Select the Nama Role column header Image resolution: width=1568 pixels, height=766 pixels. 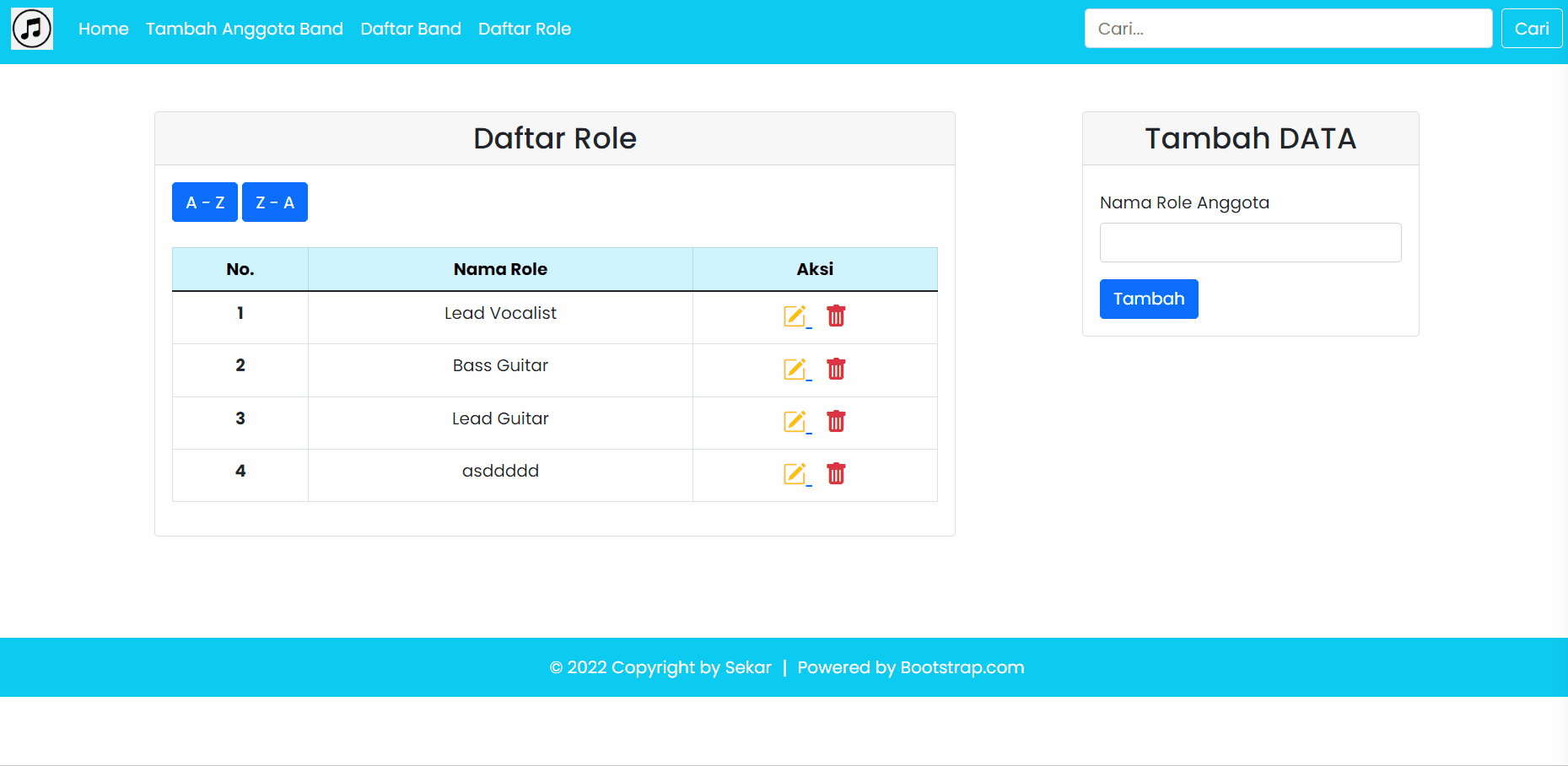500,268
